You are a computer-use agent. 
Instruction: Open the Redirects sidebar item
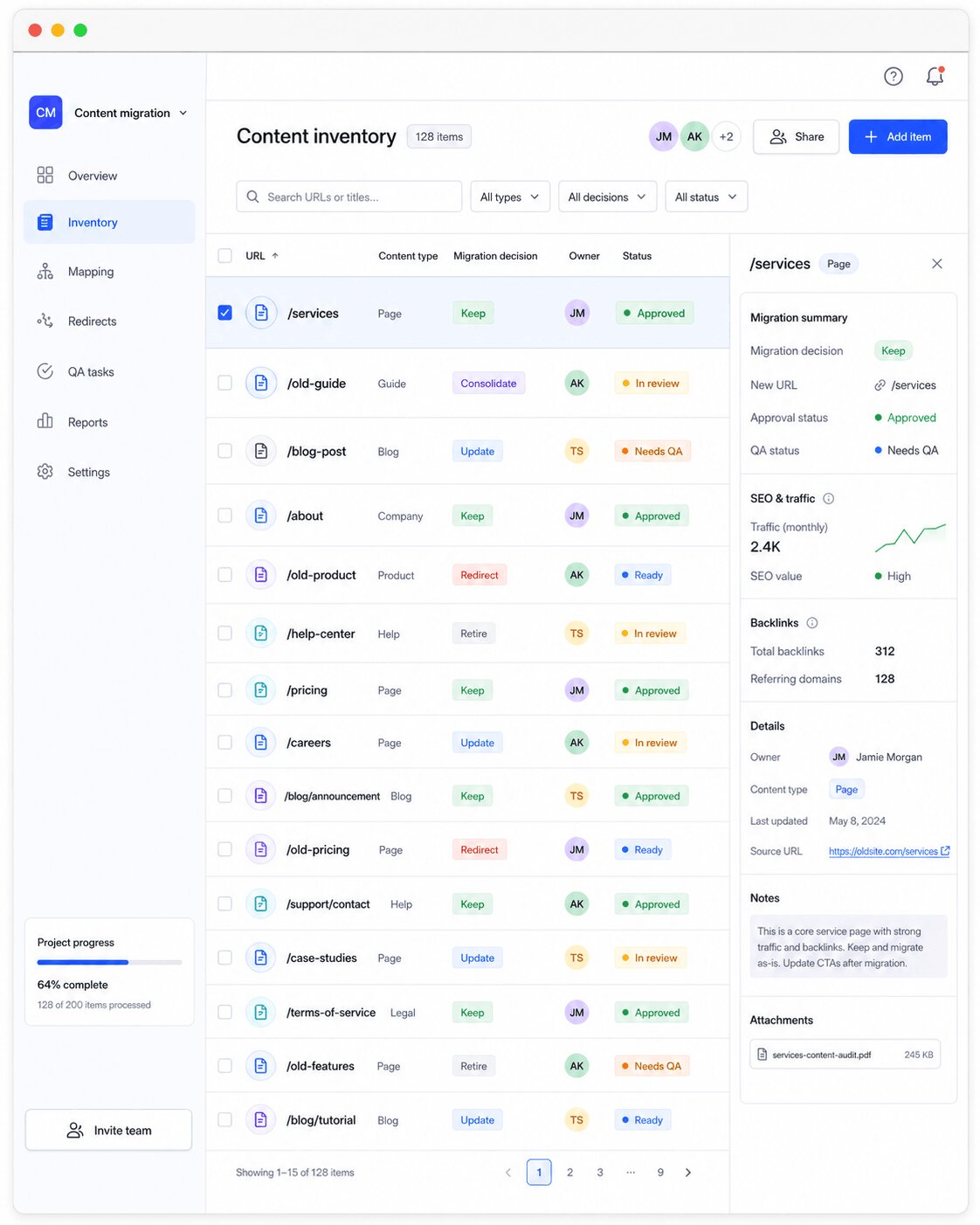click(109, 322)
